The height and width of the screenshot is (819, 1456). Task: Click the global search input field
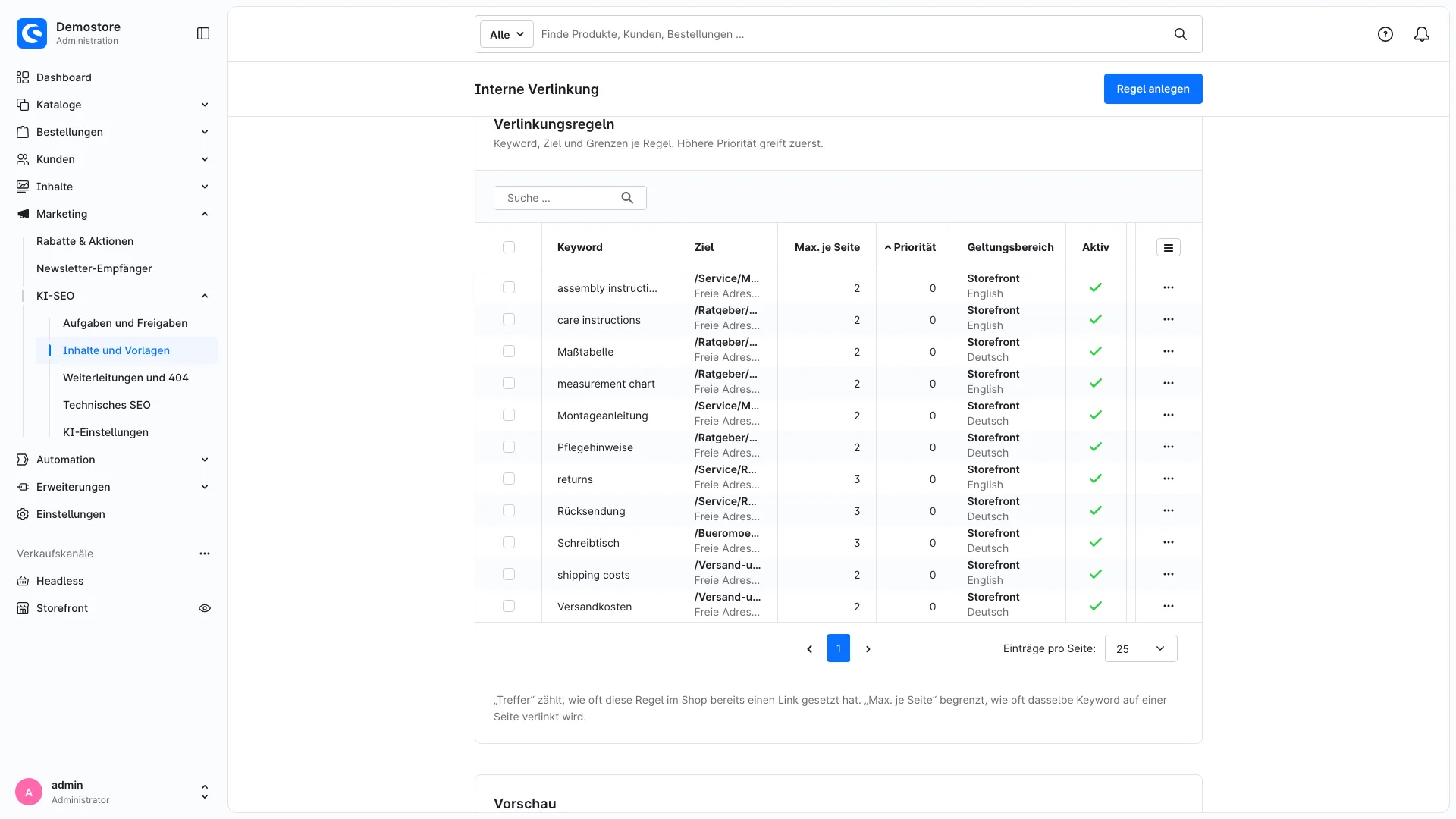pyautogui.click(x=849, y=34)
